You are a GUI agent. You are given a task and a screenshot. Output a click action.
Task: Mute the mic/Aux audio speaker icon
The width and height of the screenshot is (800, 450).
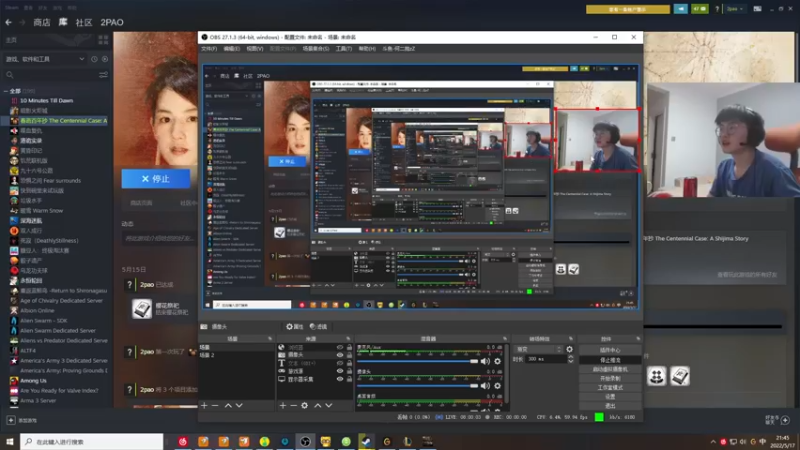(485, 361)
